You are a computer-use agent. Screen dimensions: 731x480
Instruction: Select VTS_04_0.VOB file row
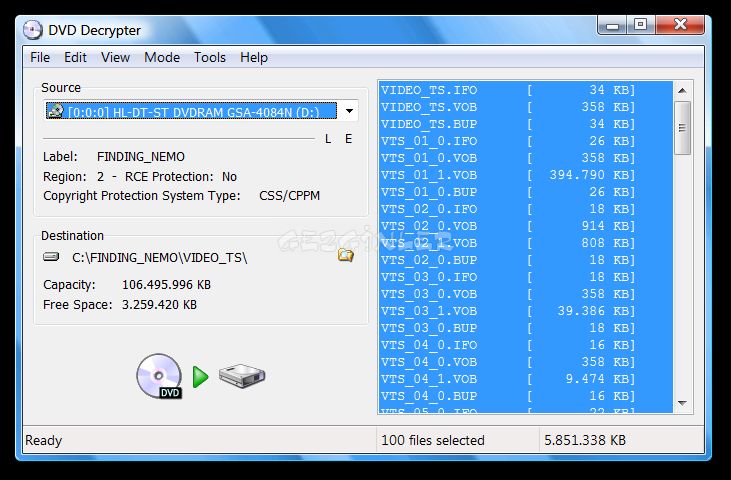526,362
